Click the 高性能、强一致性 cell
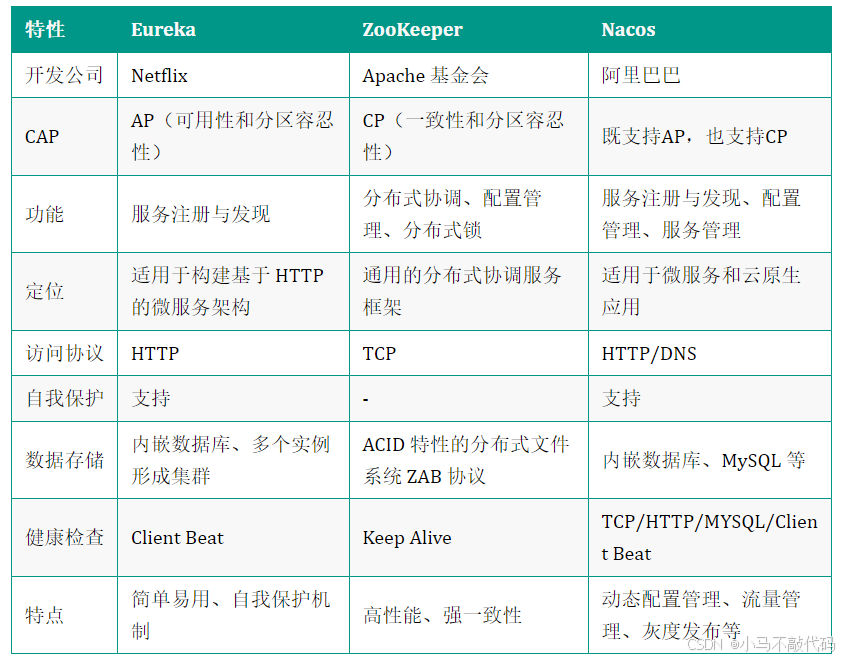 point(469,615)
